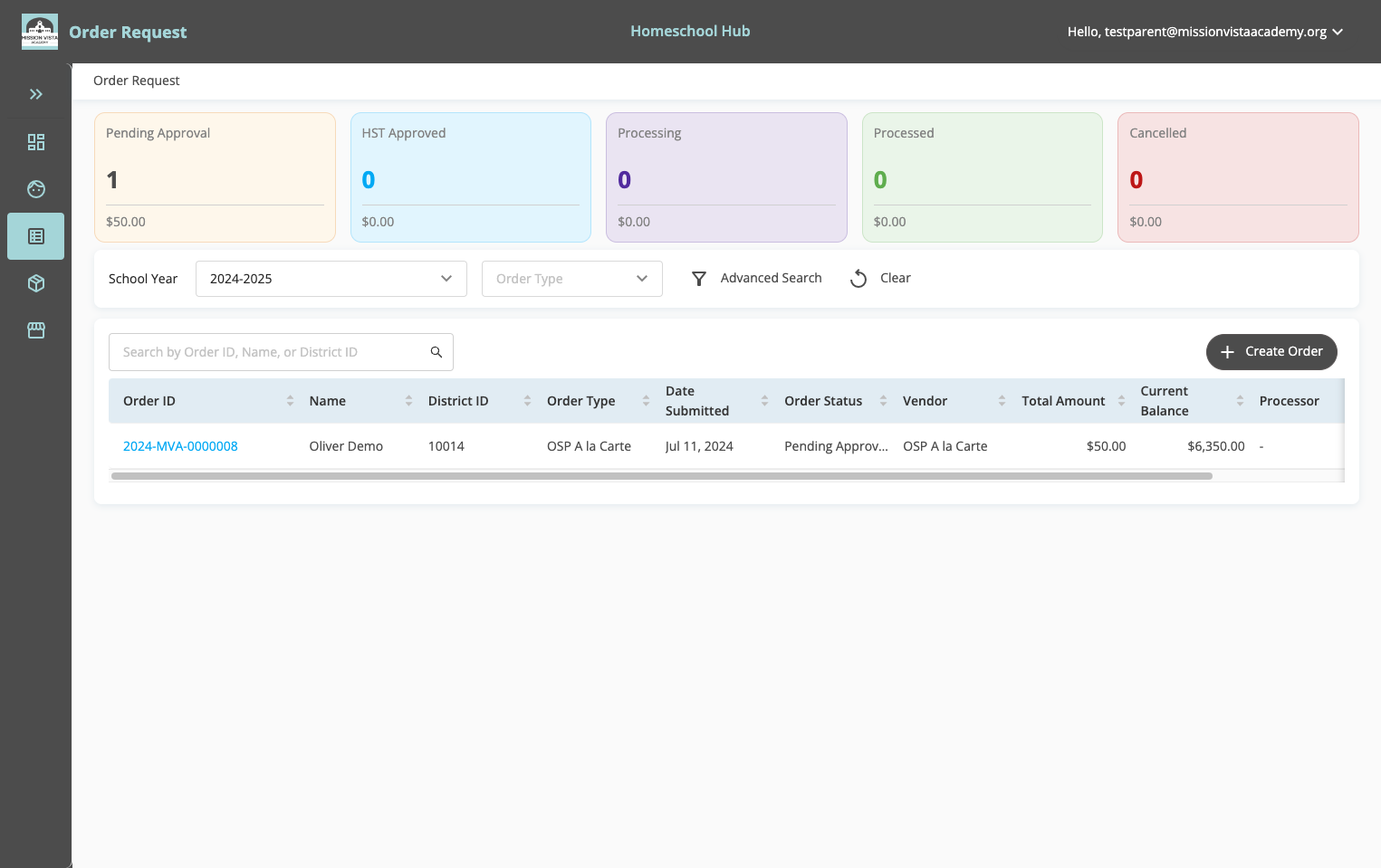Select the Cancelled status card
1381x868 pixels.
point(1238,177)
